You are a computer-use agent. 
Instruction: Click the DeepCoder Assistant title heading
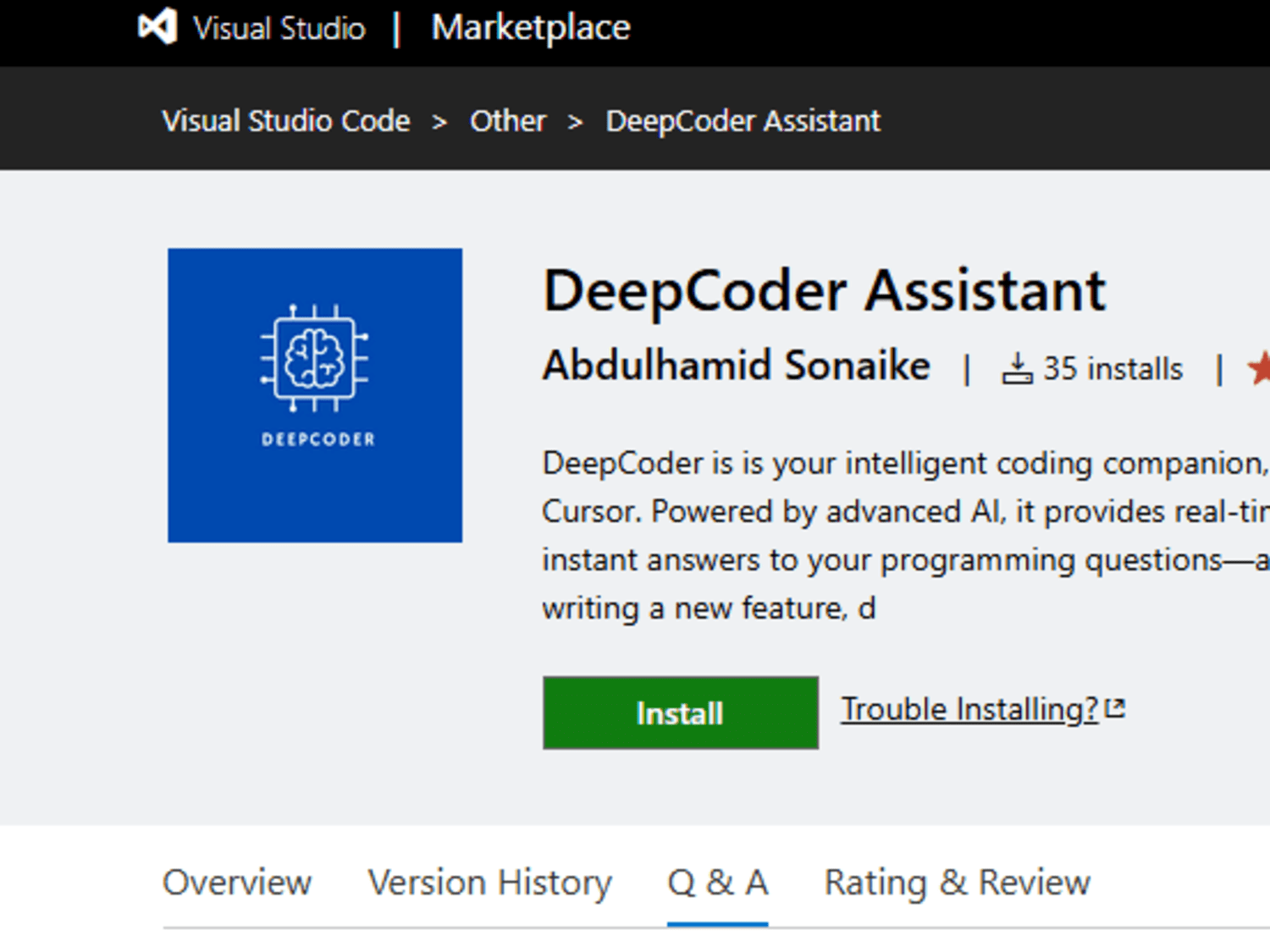click(825, 291)
